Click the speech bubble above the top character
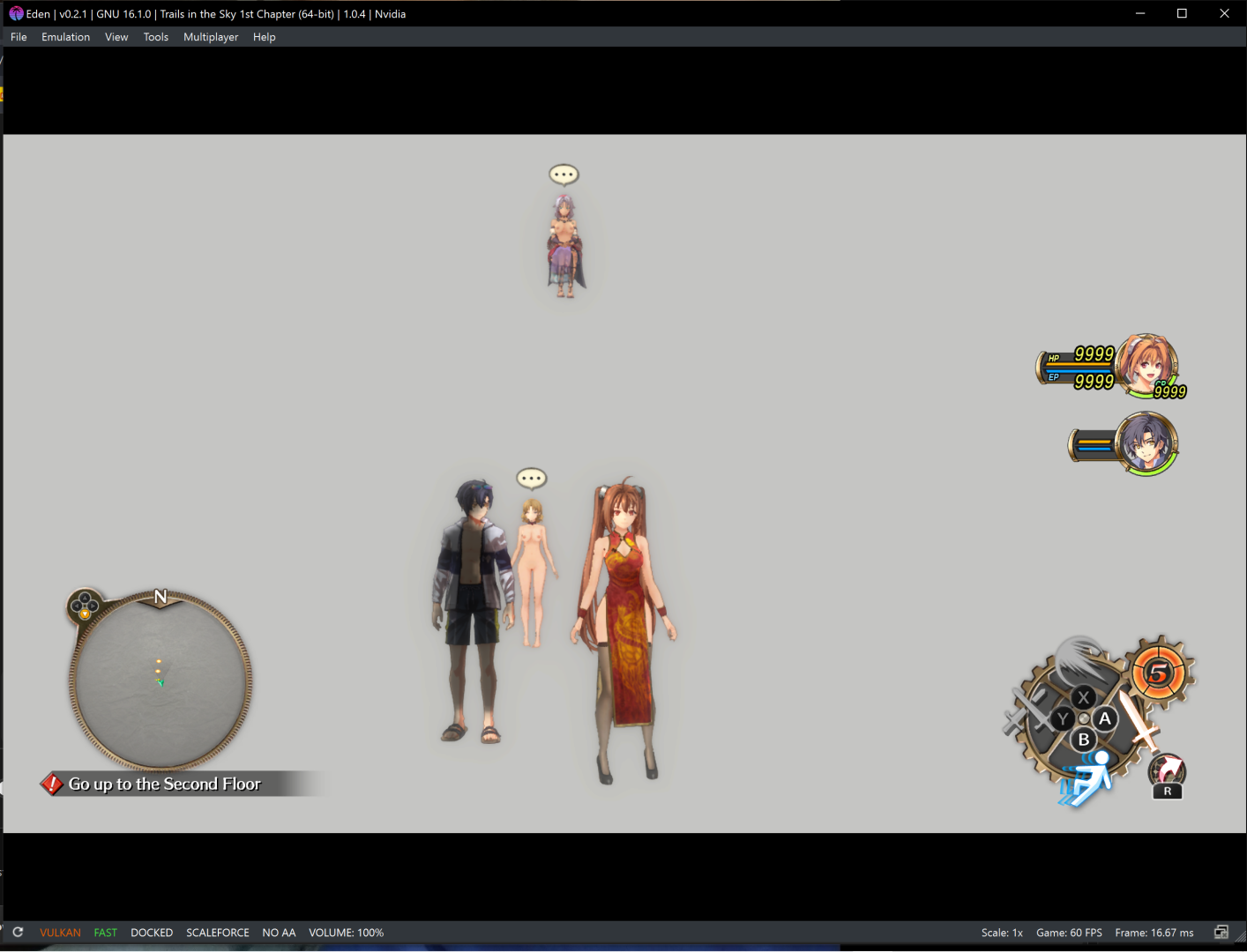The height and width of the screenshot is (952, 1247). pyautogui.click(x=564, y=175)
